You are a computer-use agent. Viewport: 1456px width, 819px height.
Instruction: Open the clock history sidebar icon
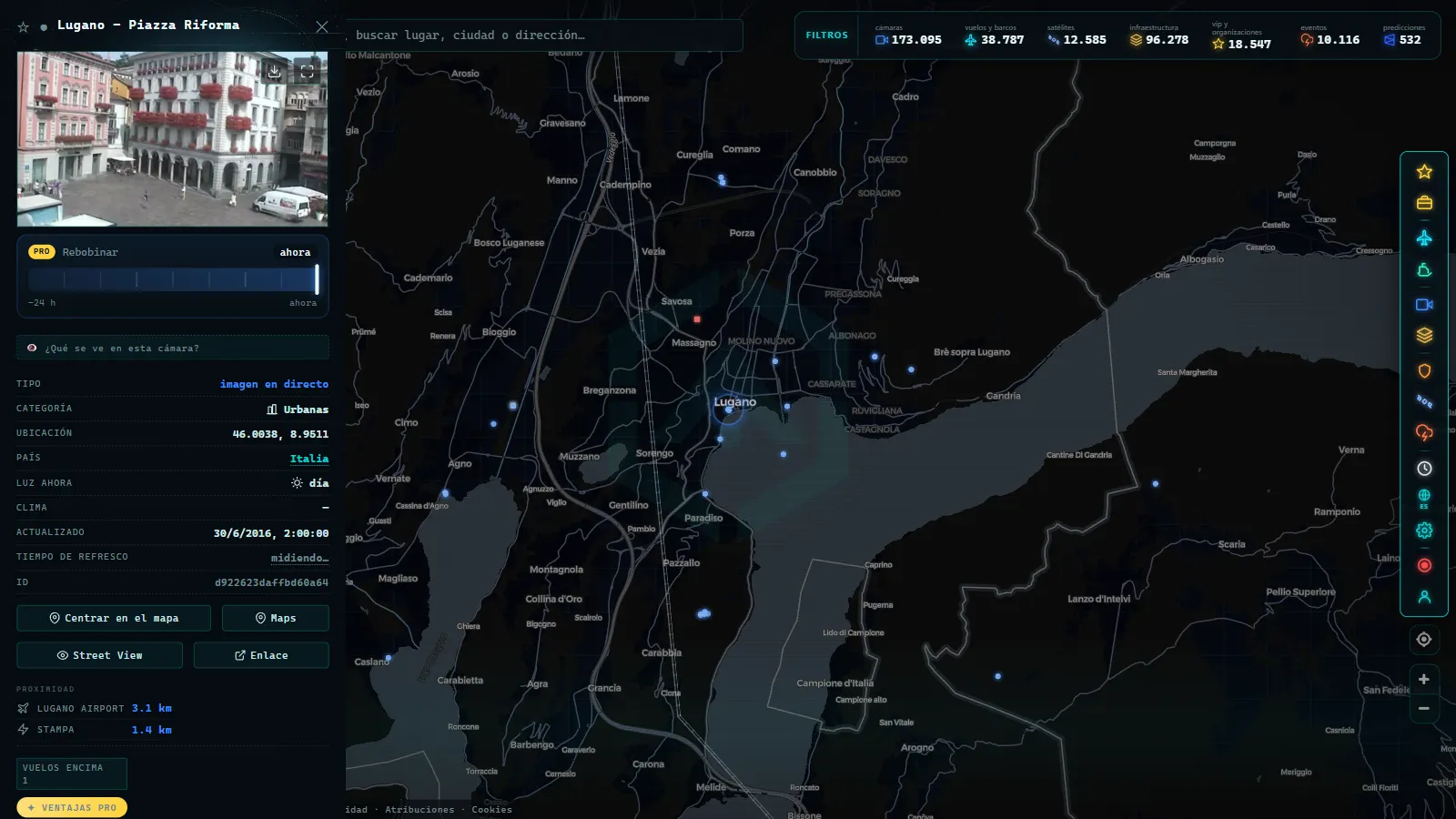click(x=1424, y=469)
